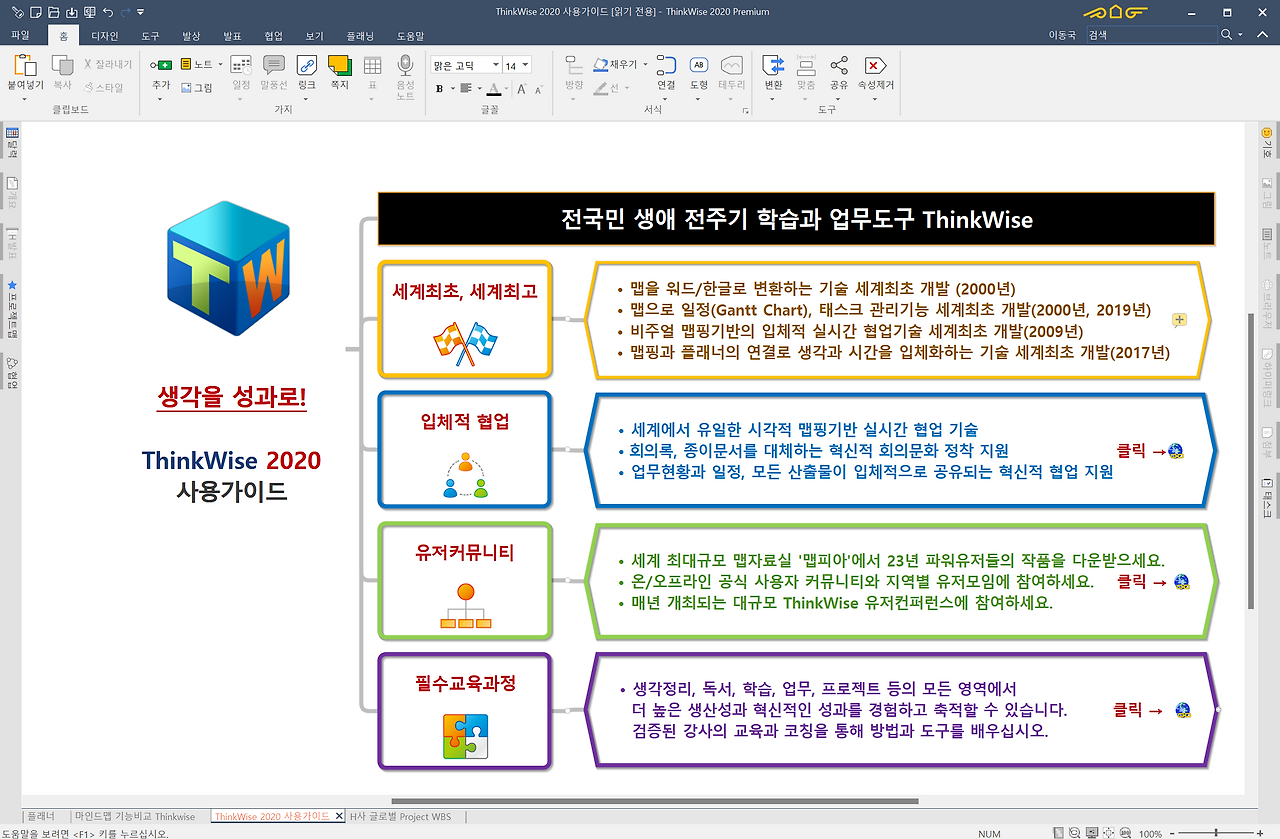The height and width of the screenshot is (839, 1280).
Task: Click the globe link next to 유저커뮤니티
Action: [1180, 581]
